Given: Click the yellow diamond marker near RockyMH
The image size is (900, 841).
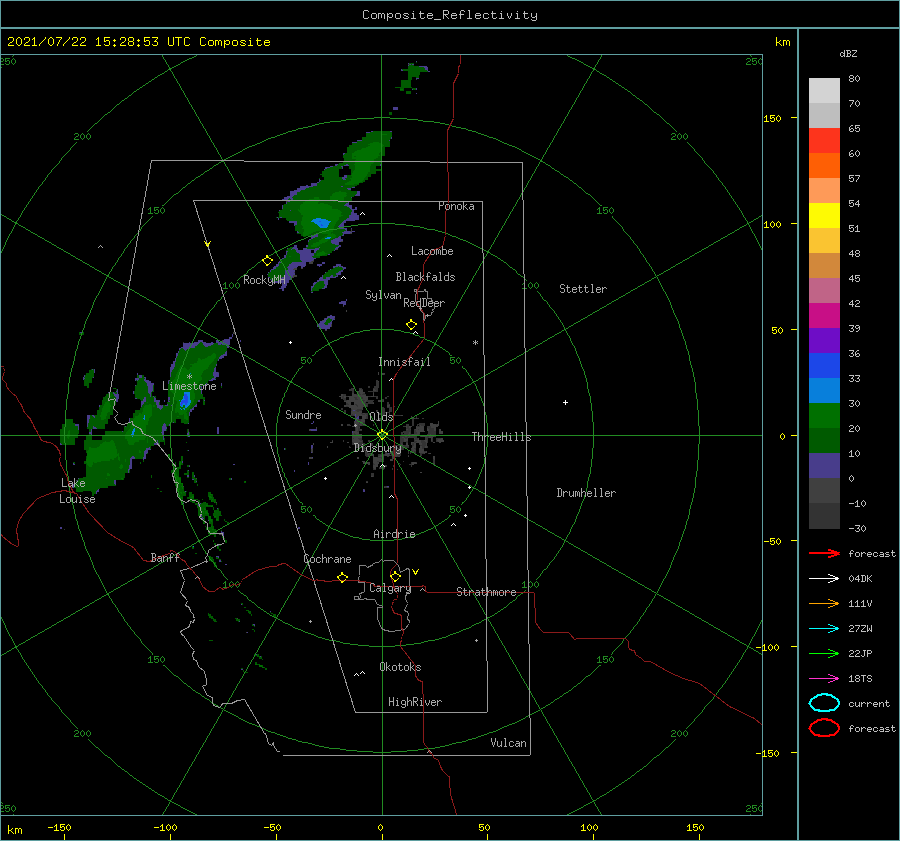Looking at the screenshot, I should pos(267,261).
